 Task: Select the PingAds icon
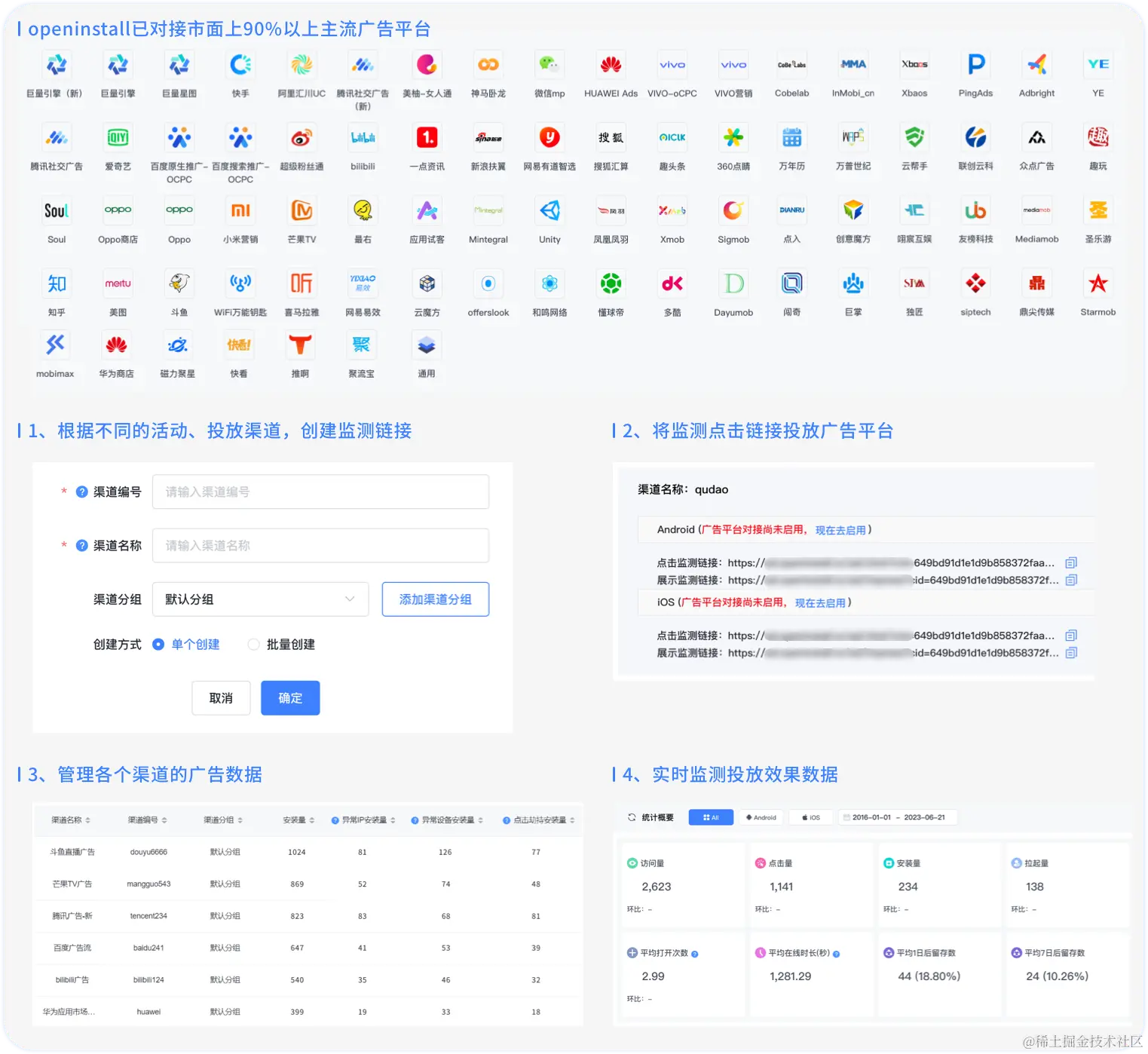pyautogui.click(x=975, y=65)
